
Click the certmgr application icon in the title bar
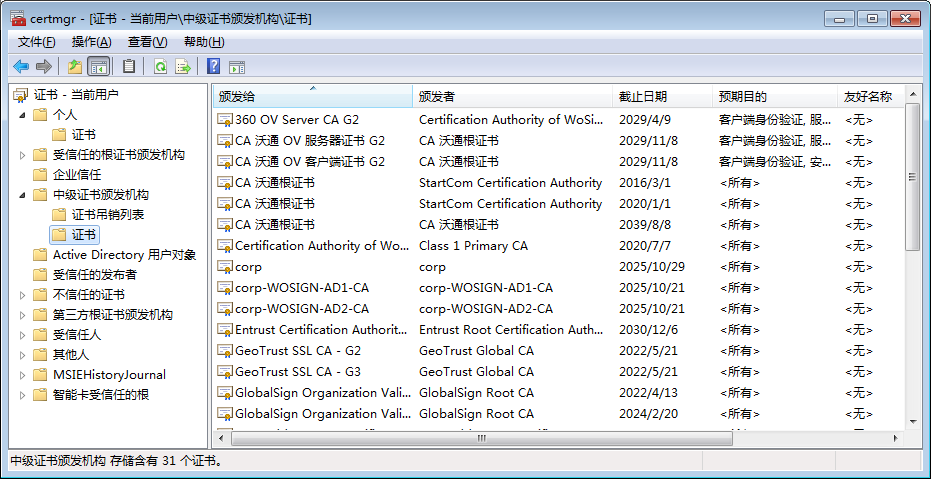click(19, 18)
